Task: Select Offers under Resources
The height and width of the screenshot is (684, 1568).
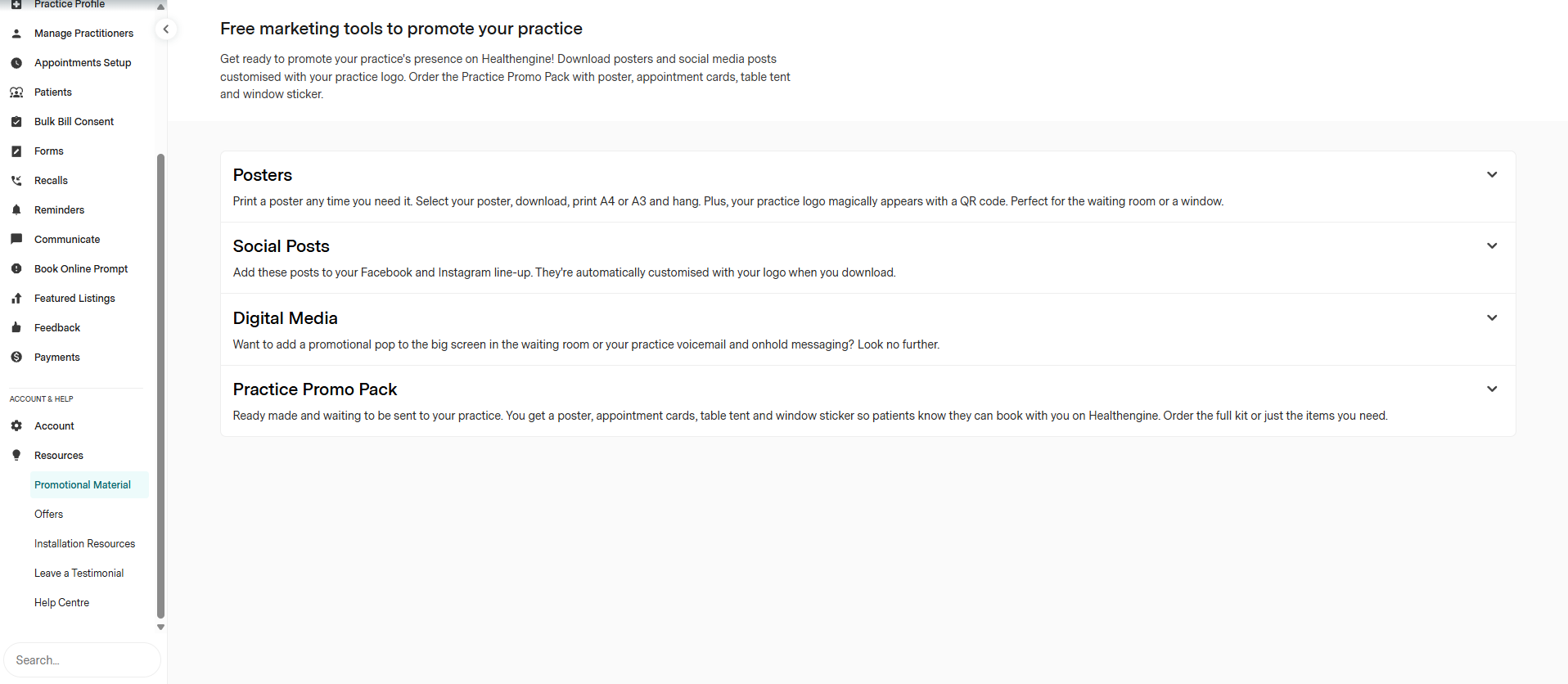Action: click(x=49, y=515)
